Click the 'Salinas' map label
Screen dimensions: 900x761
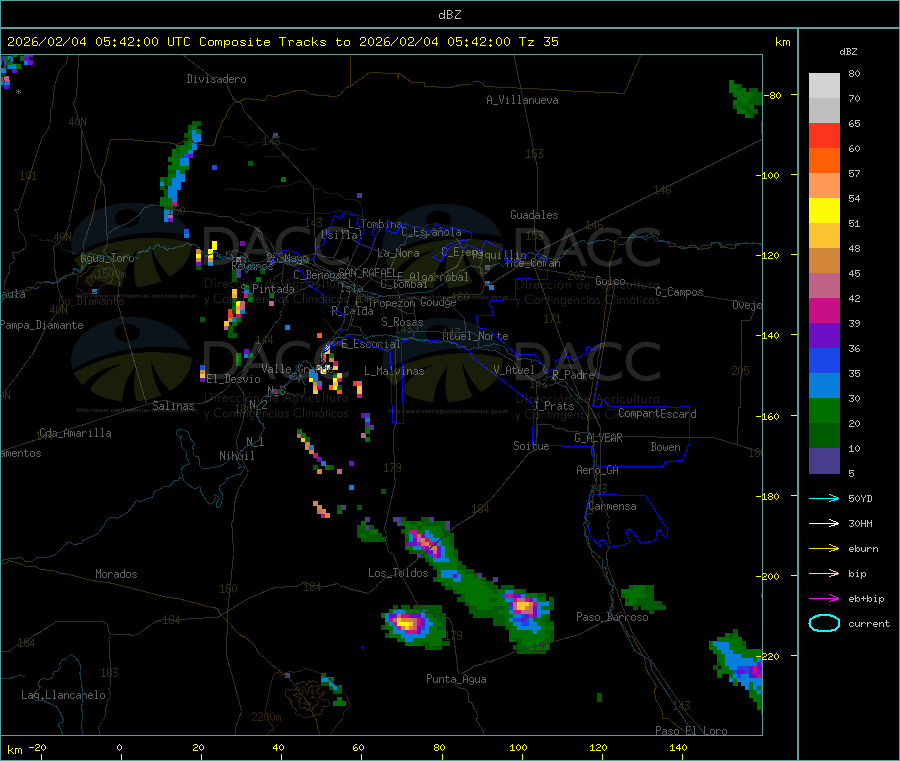pos(173,406)
